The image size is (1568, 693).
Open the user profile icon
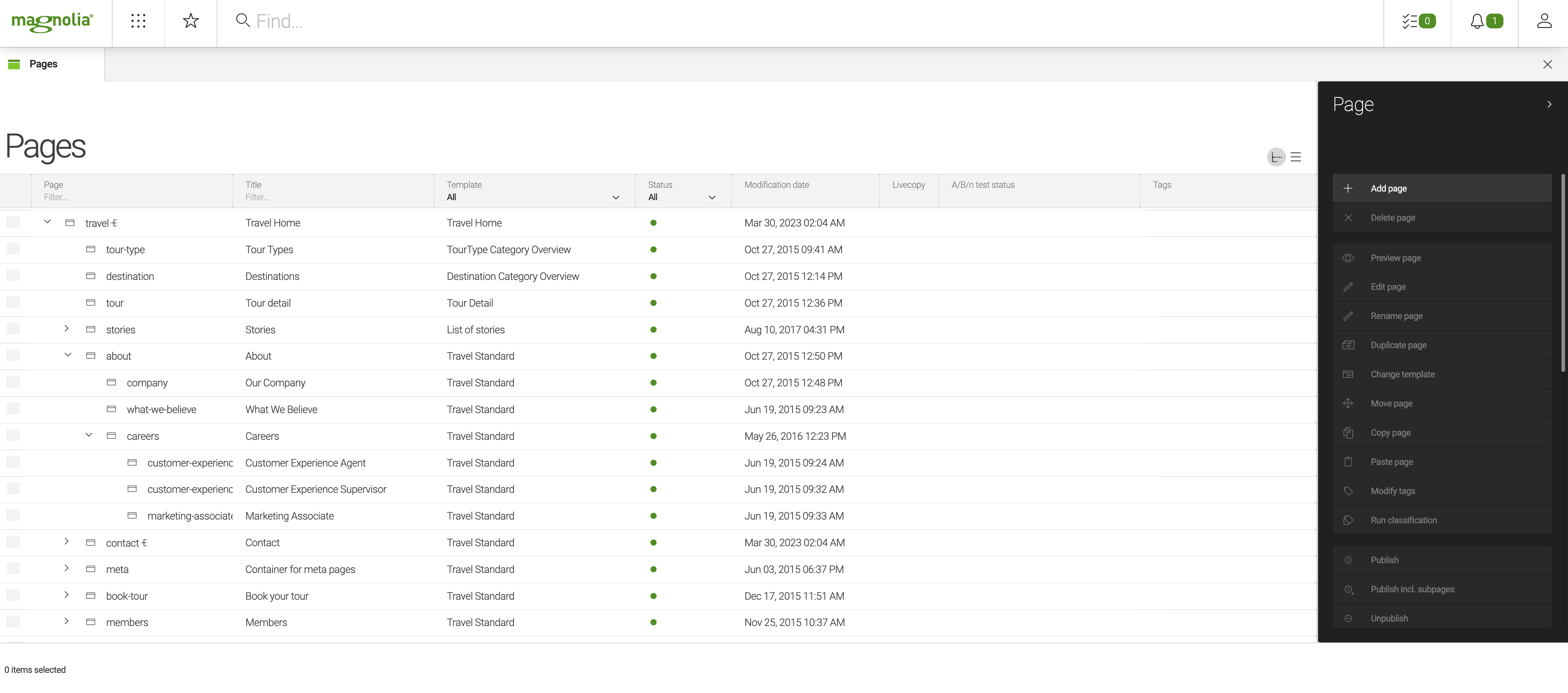click(1544, 21)
